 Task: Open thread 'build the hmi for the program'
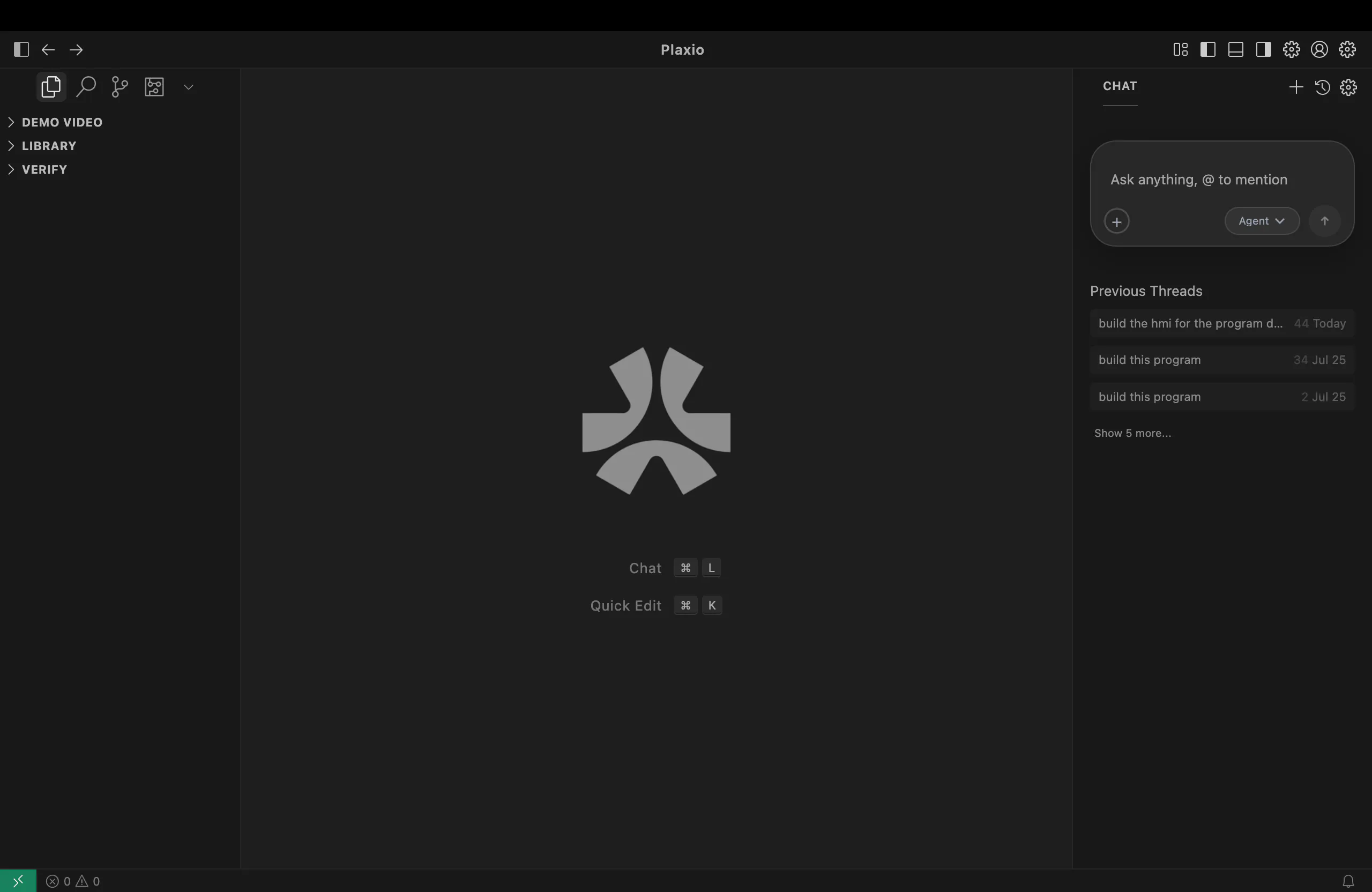tap(1222, 323)
